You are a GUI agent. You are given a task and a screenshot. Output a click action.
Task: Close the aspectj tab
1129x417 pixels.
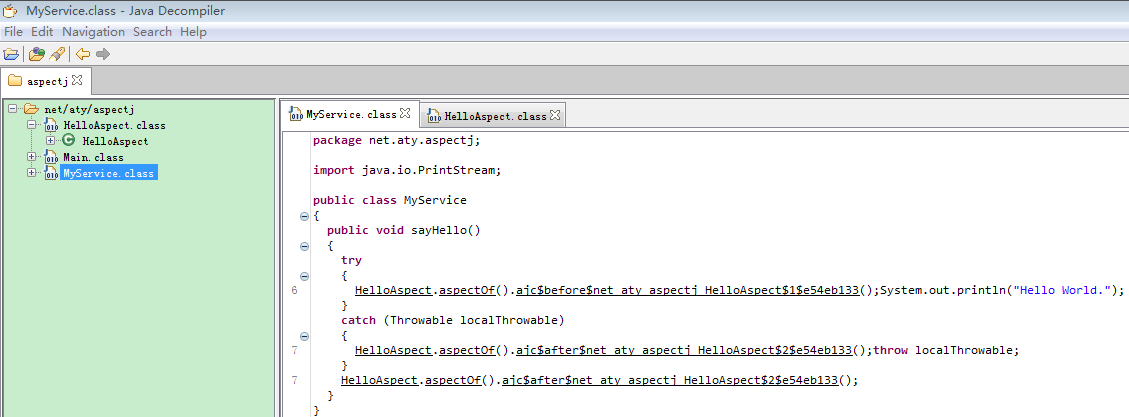pyautogui.click(x=77, y=80)
